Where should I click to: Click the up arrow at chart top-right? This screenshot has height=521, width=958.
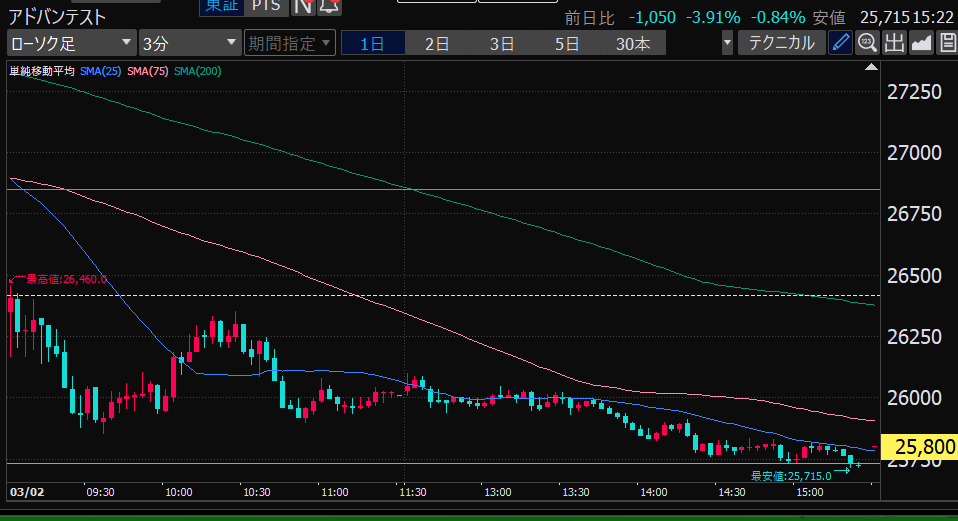[870, 67]
